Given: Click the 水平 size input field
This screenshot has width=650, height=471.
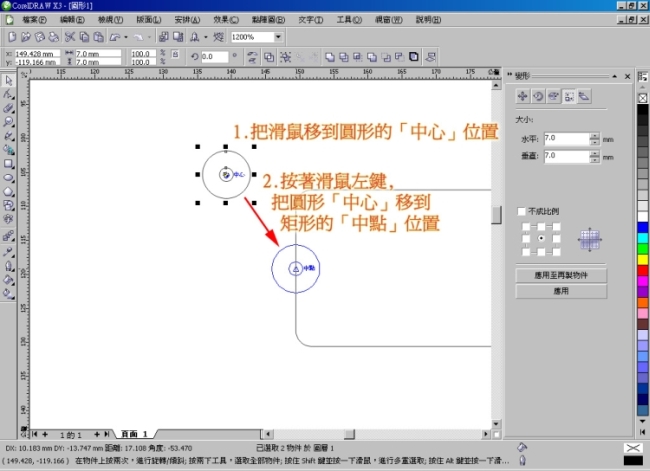Looking at the screenshot, I should [x=566, y=138].
